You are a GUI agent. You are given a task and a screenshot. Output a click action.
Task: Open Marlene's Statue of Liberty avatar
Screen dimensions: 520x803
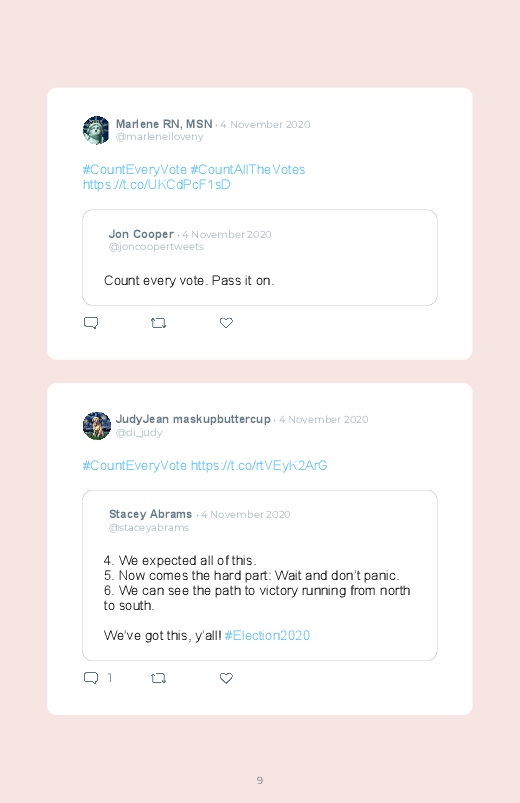coord(96,130)
